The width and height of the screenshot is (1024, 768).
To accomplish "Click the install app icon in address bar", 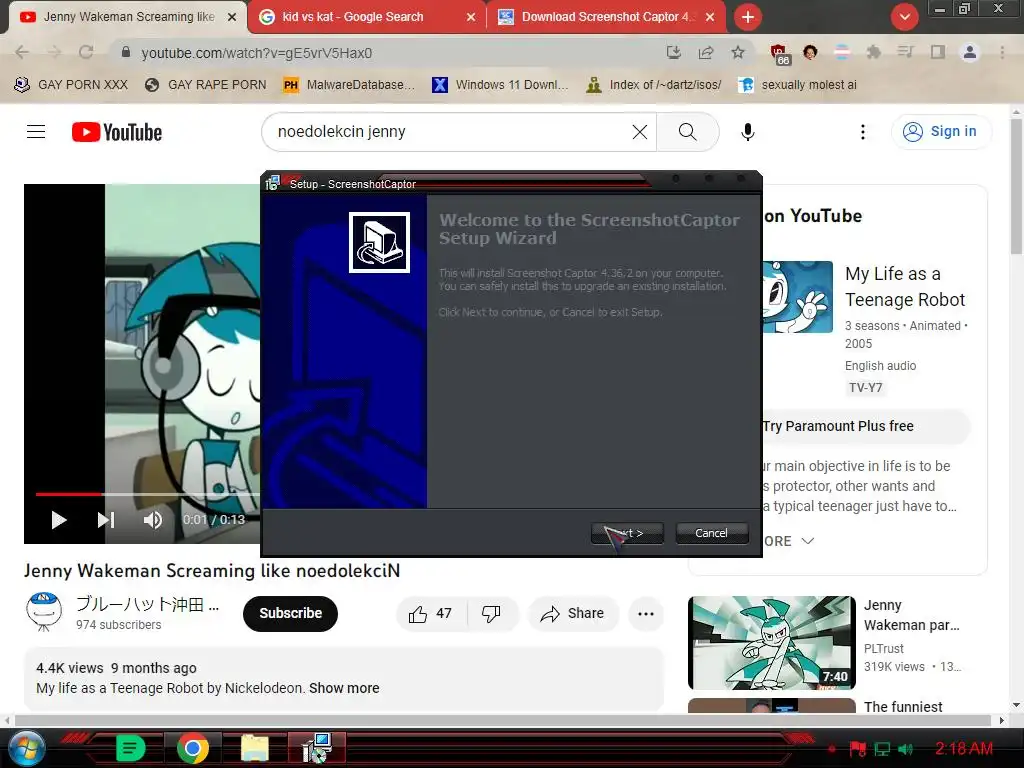I will pyautogui.click(x=674, y=52).
